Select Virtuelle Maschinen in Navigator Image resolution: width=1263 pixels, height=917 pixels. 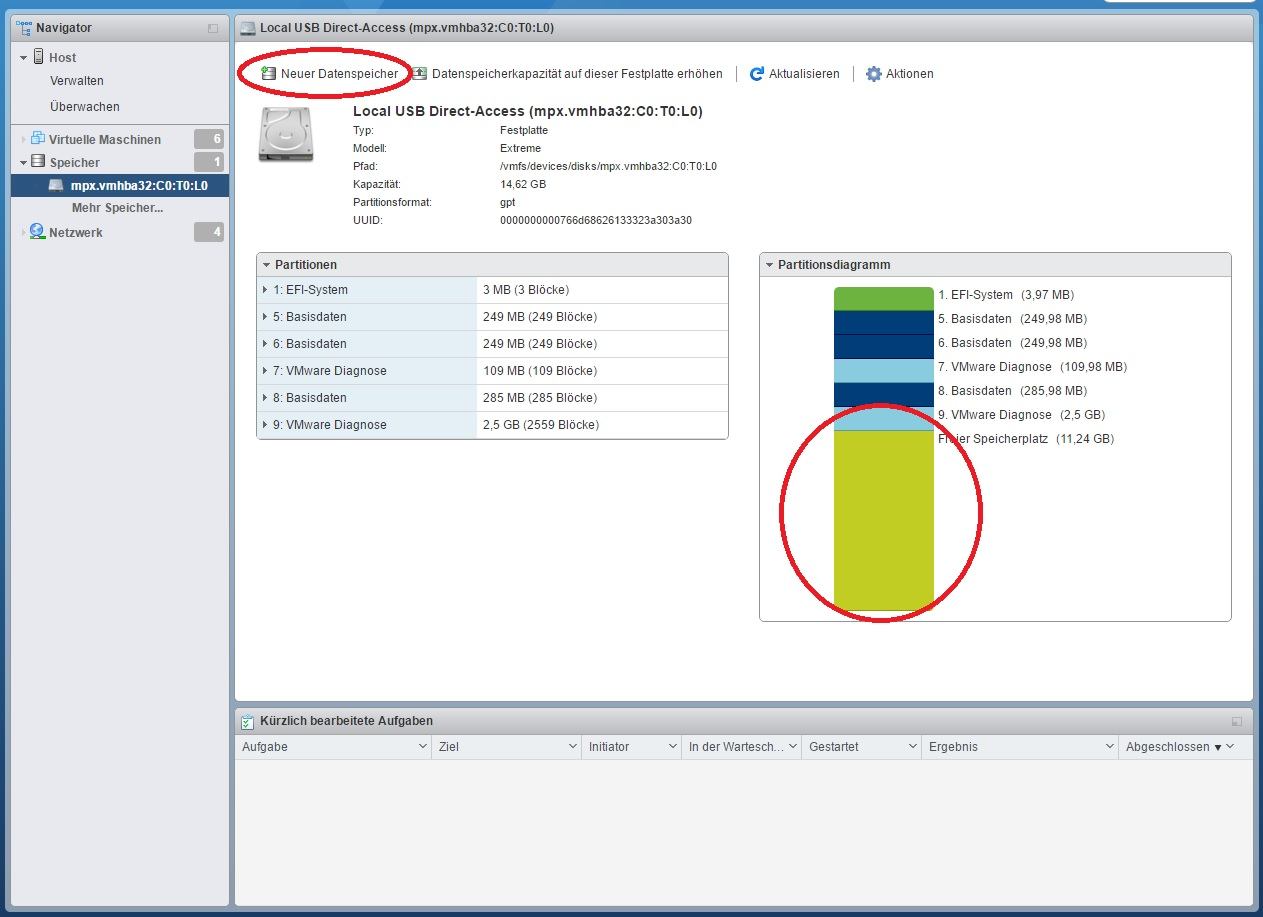(105, 140)
